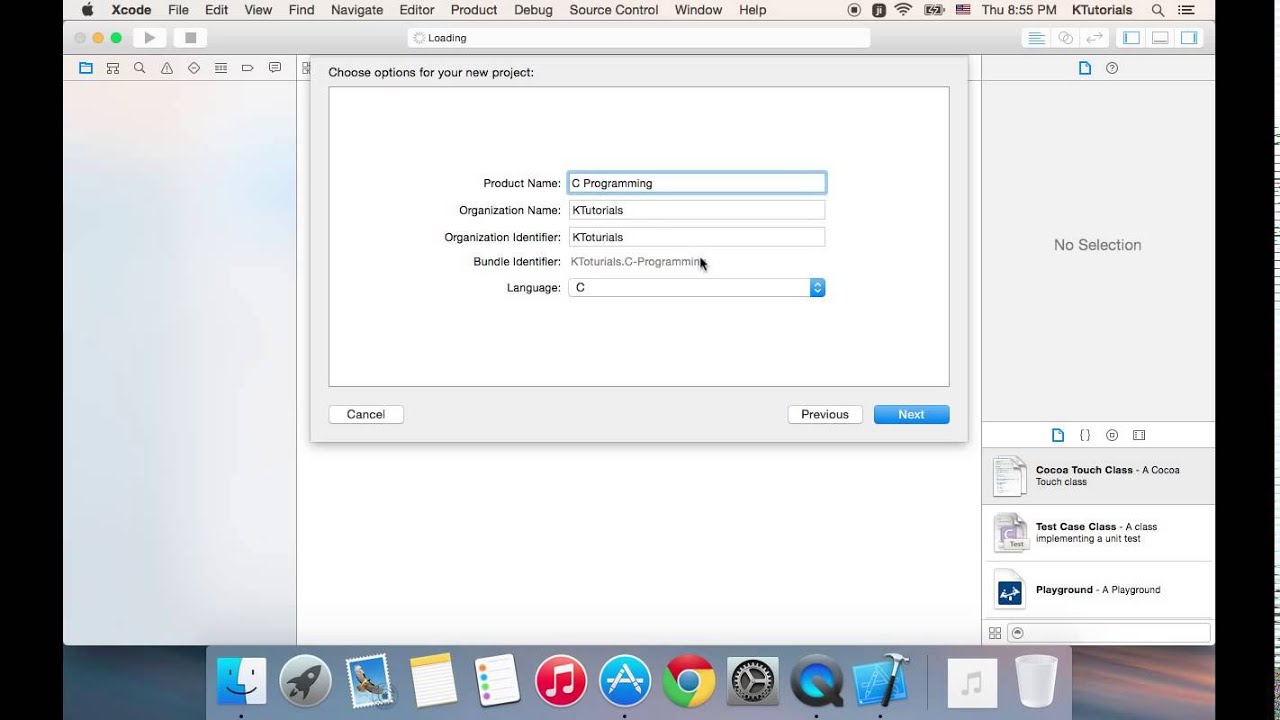Click the Organization Name field
1280x720 pixels.
tap(697, 210)
